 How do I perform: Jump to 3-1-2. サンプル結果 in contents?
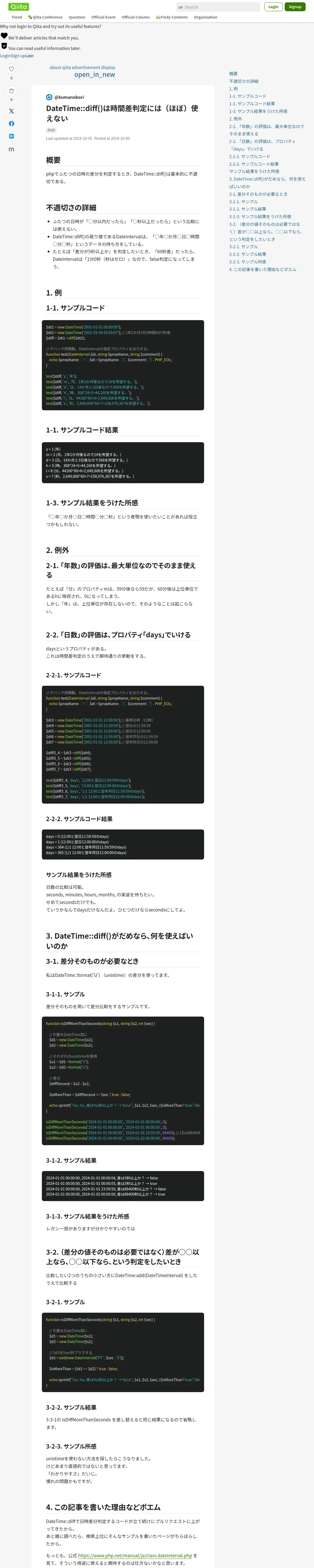pyautogui.click(x=248, y=209)
